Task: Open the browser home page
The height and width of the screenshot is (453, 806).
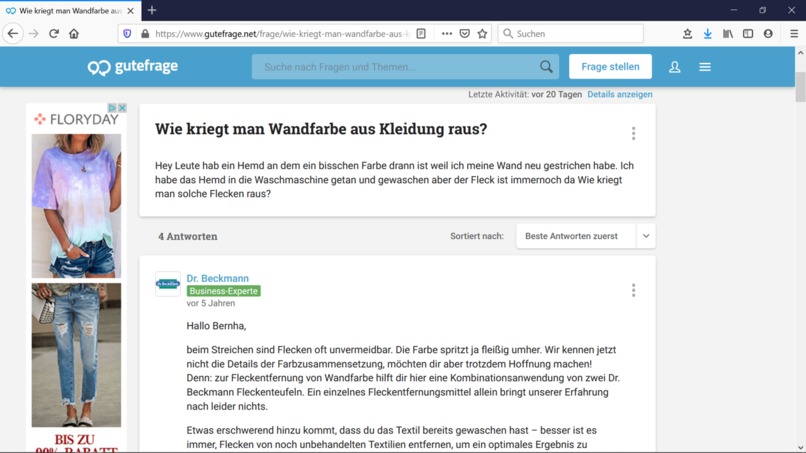Action: point(74,34)
